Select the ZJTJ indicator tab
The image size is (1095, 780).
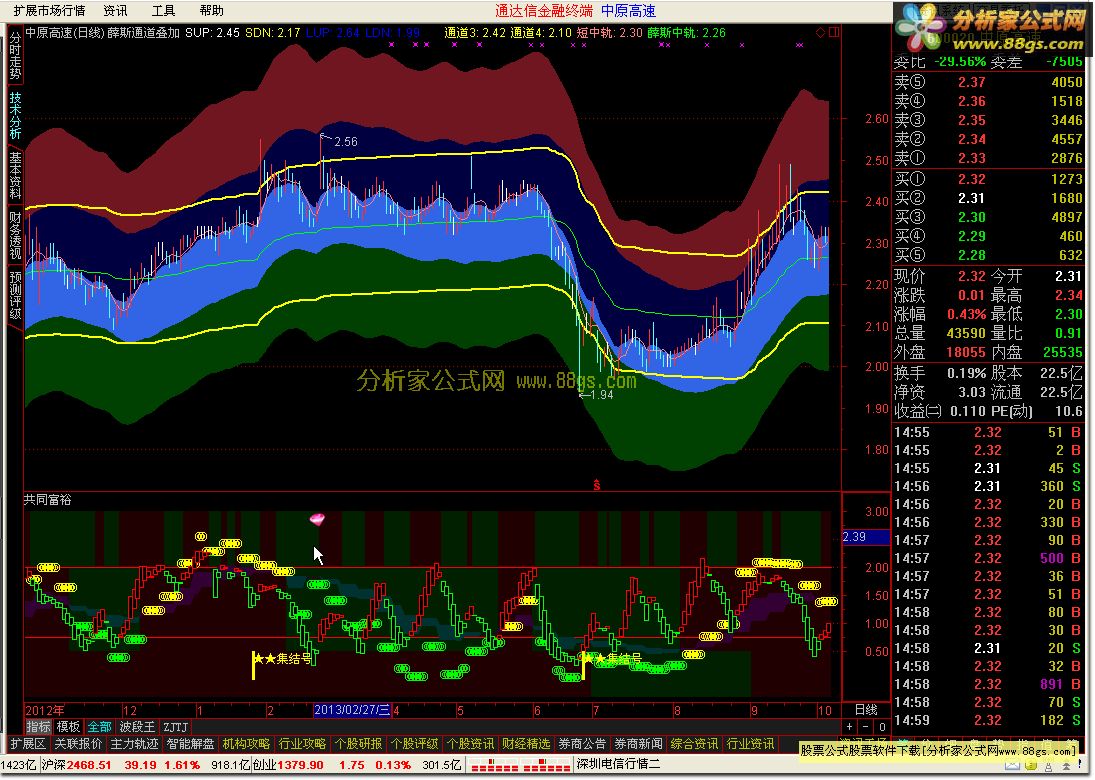pyautogui.click(x=175, y=727)
